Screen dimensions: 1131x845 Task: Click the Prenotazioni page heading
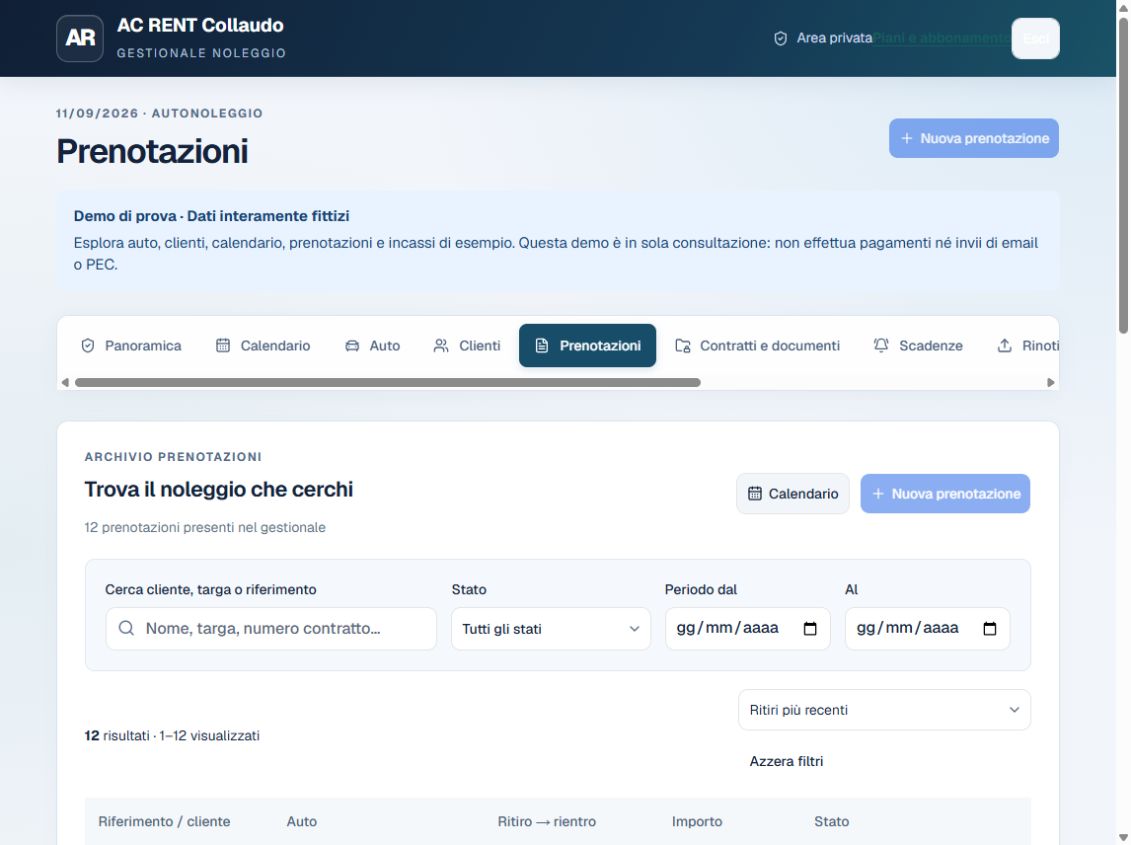[152, 152]
